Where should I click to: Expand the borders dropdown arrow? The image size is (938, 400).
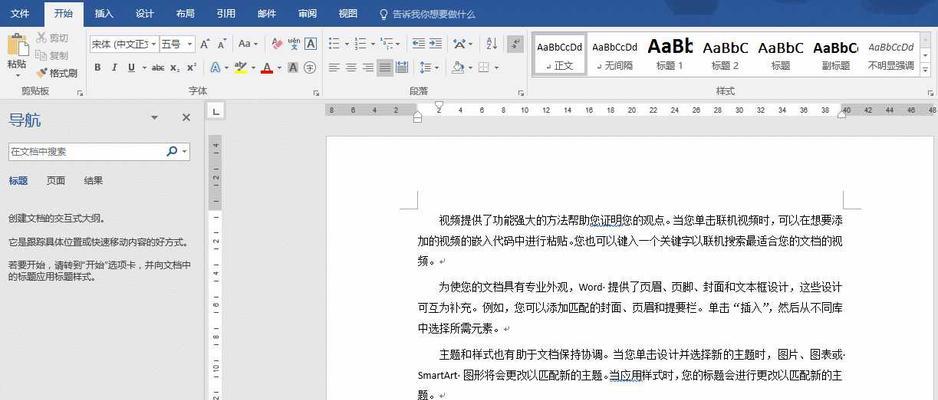point(497,68)
